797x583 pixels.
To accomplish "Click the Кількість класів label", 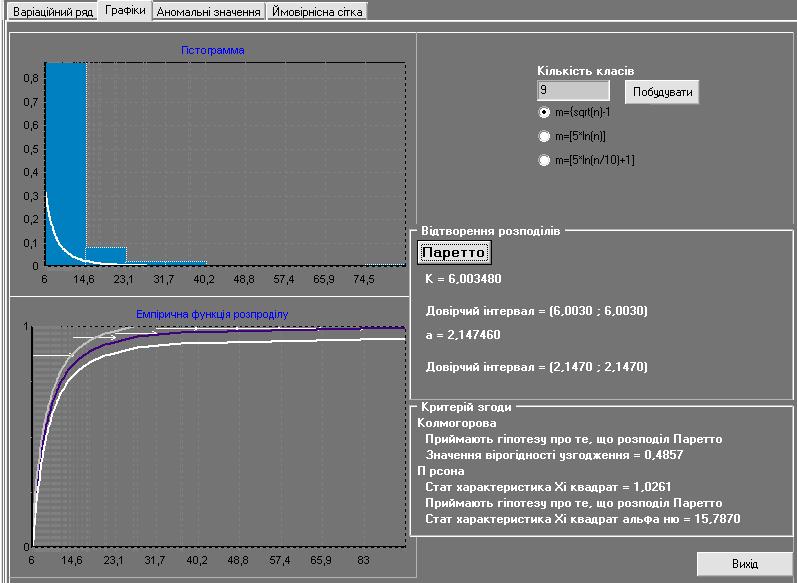I will click(586, 71).
